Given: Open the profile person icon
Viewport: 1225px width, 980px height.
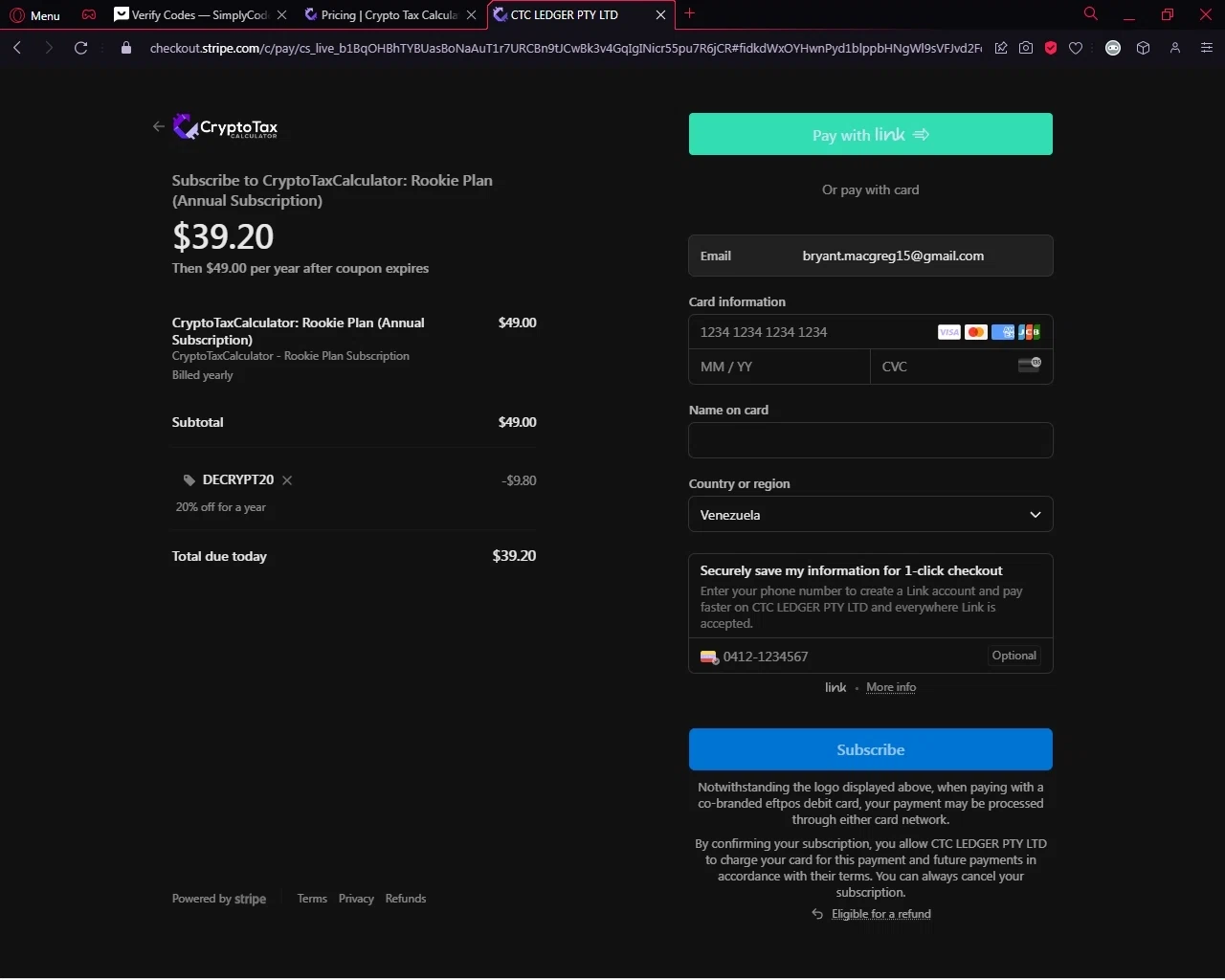Looking at the screenshot, I should pyautogui.click(x=1175, y=48).
